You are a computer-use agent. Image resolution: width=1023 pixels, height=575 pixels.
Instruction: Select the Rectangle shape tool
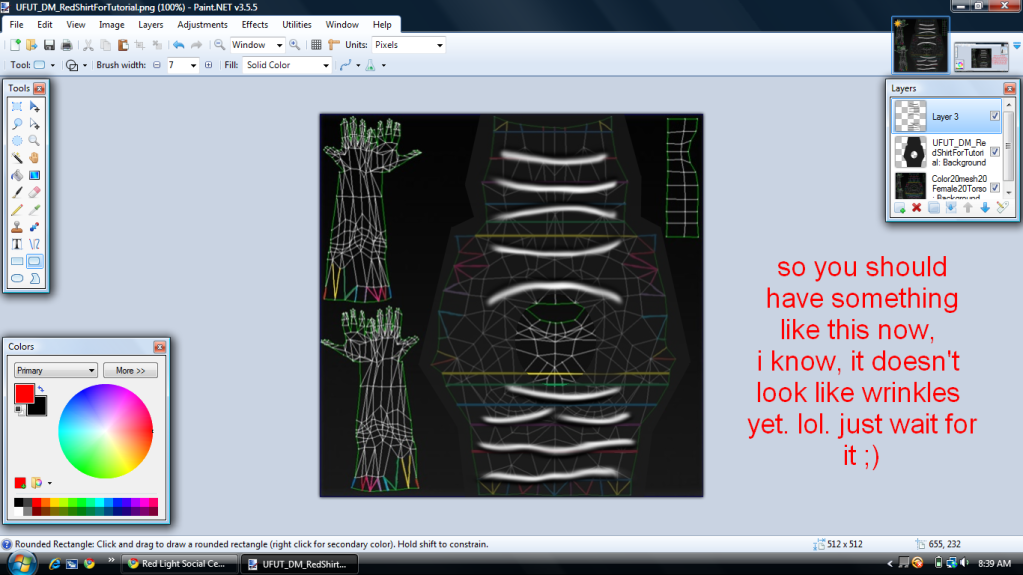click(17, 261)
